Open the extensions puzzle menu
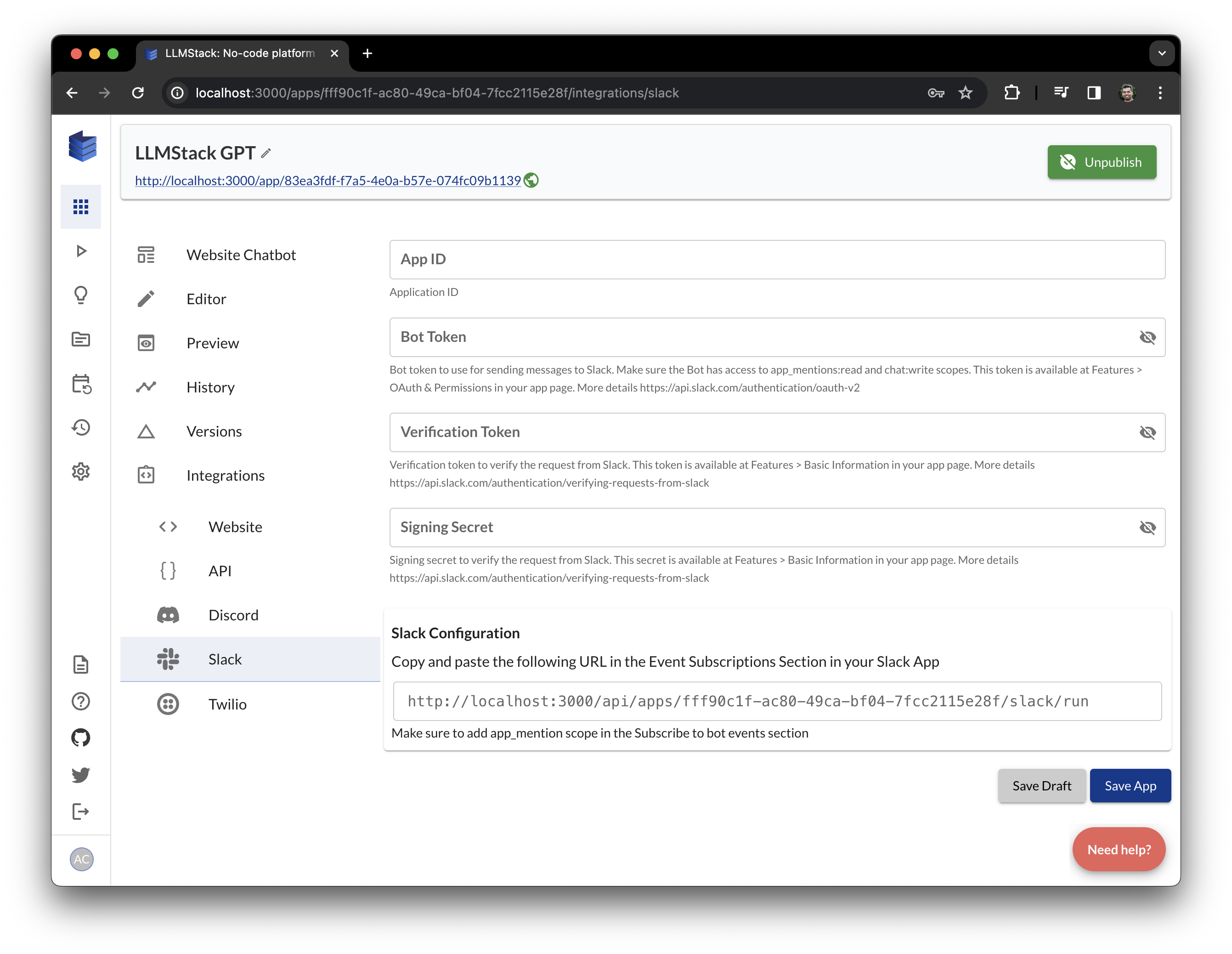Screen dimensions: 1232x954 pyautogui.click(x=1012, y=92)
